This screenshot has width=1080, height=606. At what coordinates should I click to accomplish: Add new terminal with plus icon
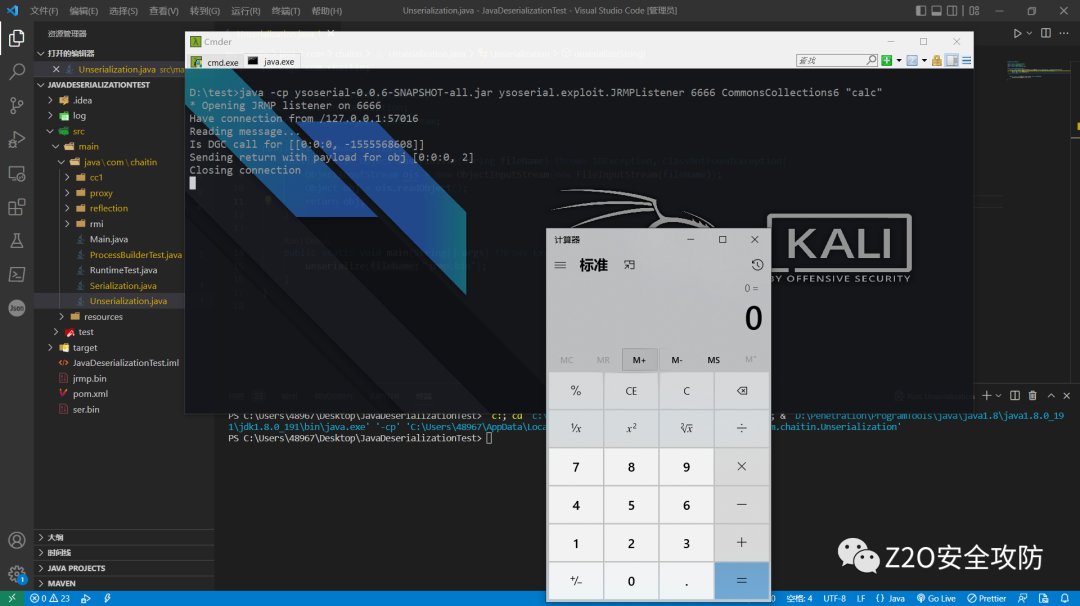(986, 396)
